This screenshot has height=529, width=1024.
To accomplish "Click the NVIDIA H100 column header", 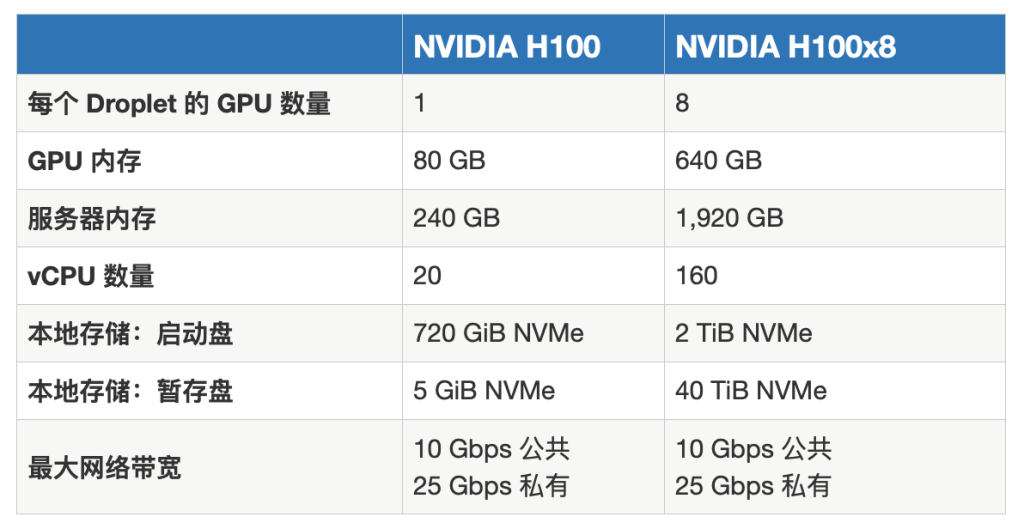I will tap(507, 47).
